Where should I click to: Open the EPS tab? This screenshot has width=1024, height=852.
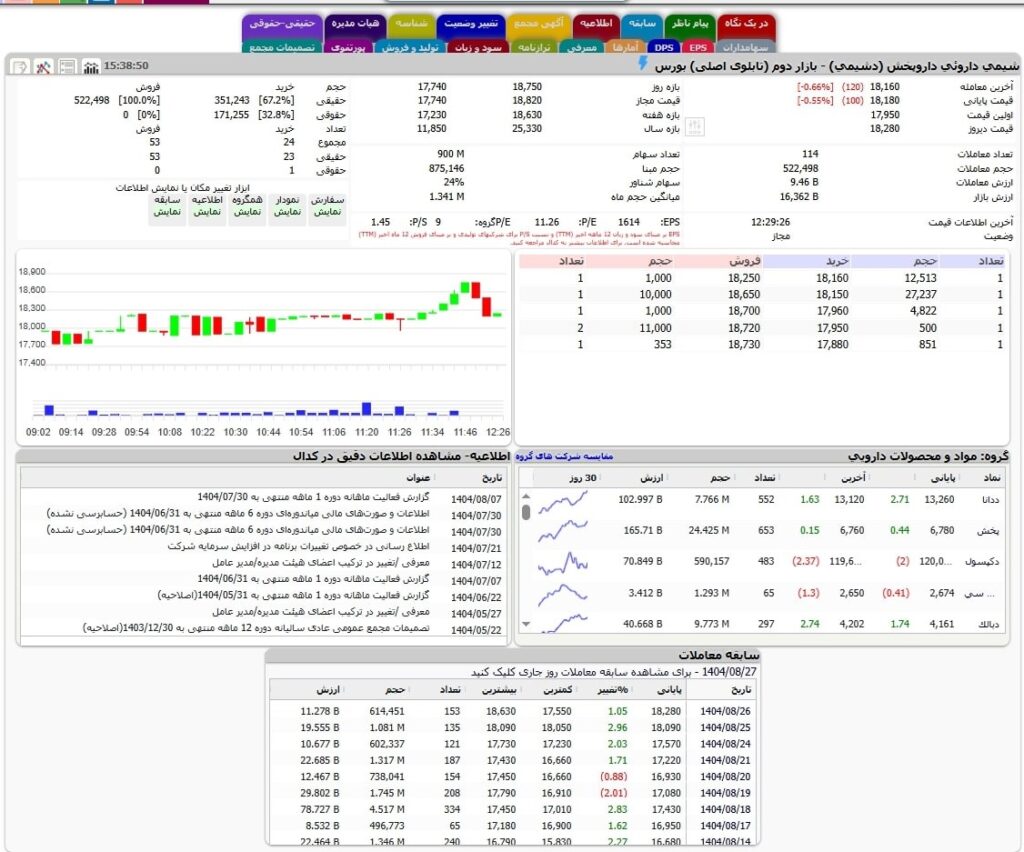pyautogui.click(x=697, y=46)
